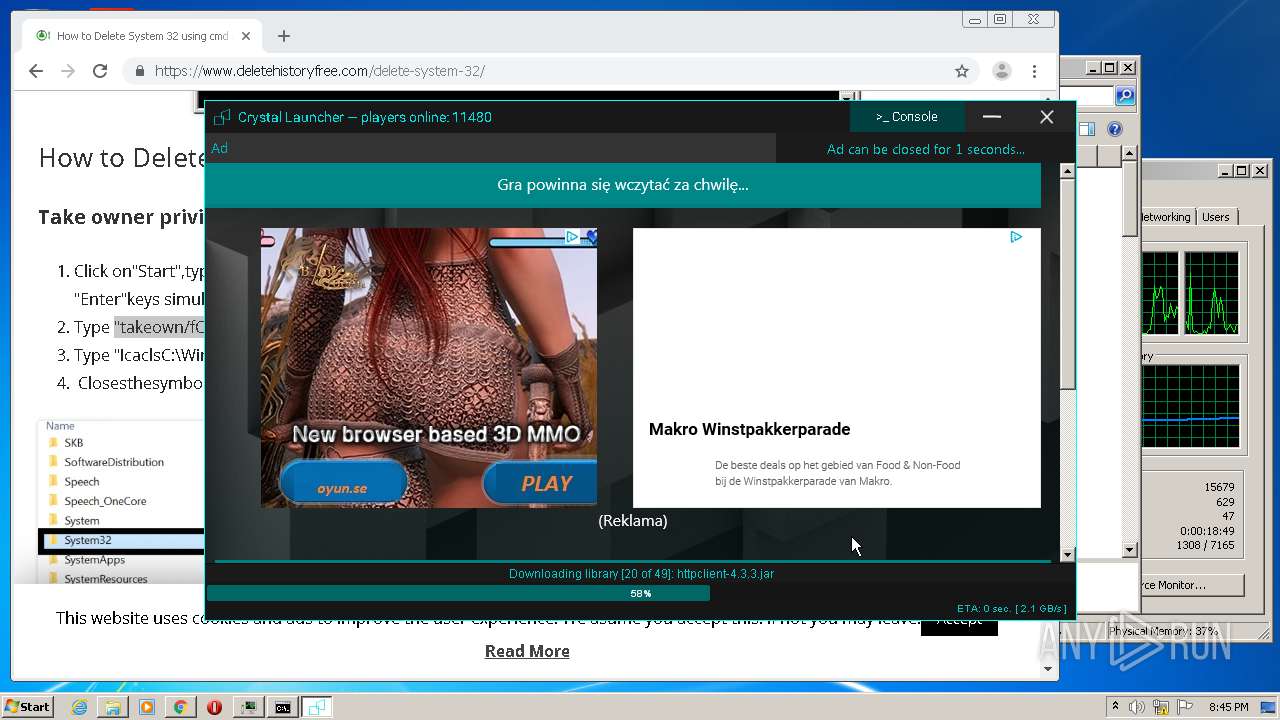1280x720 pixels.
Task: Switch to Users tab in Task Manager
Action: (1216, 217)
